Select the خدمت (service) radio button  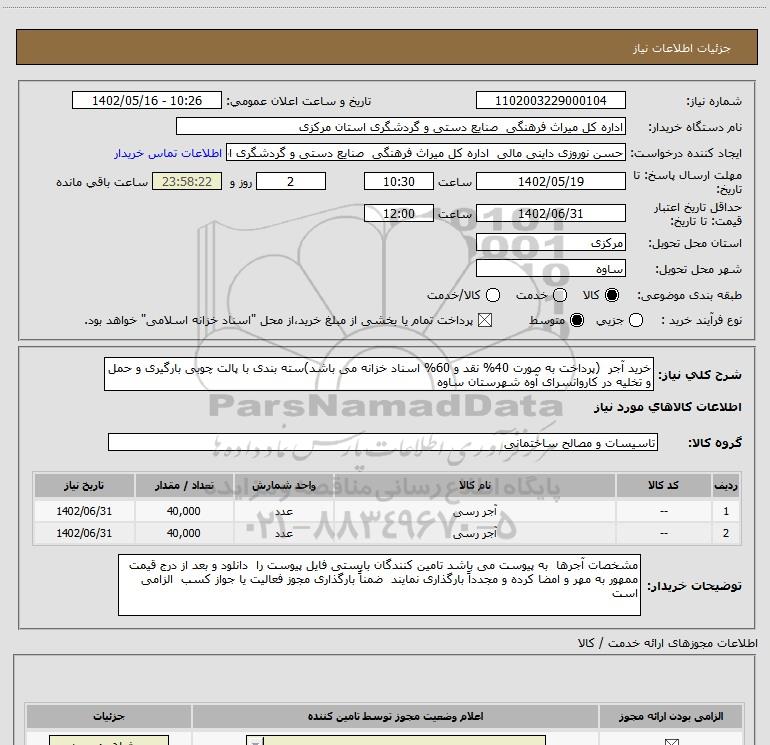560,295
